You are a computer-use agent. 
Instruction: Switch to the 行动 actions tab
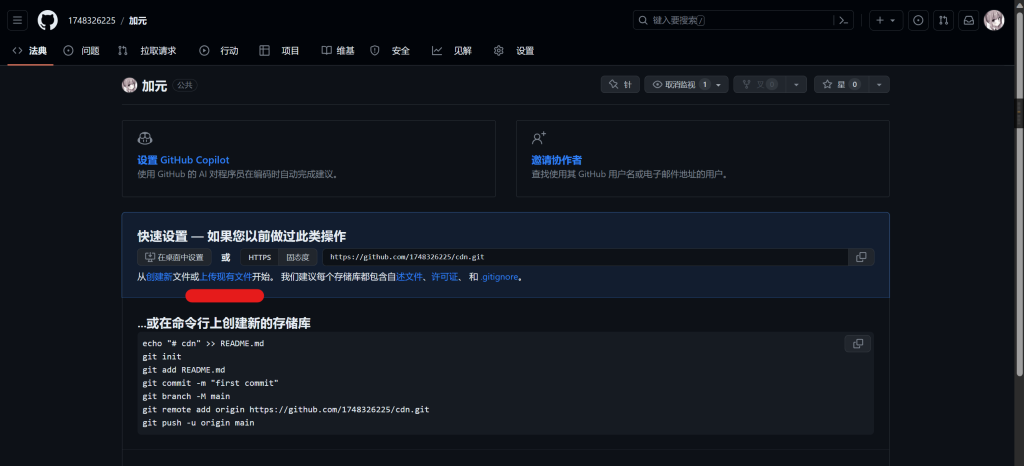(x=219, y=51)
